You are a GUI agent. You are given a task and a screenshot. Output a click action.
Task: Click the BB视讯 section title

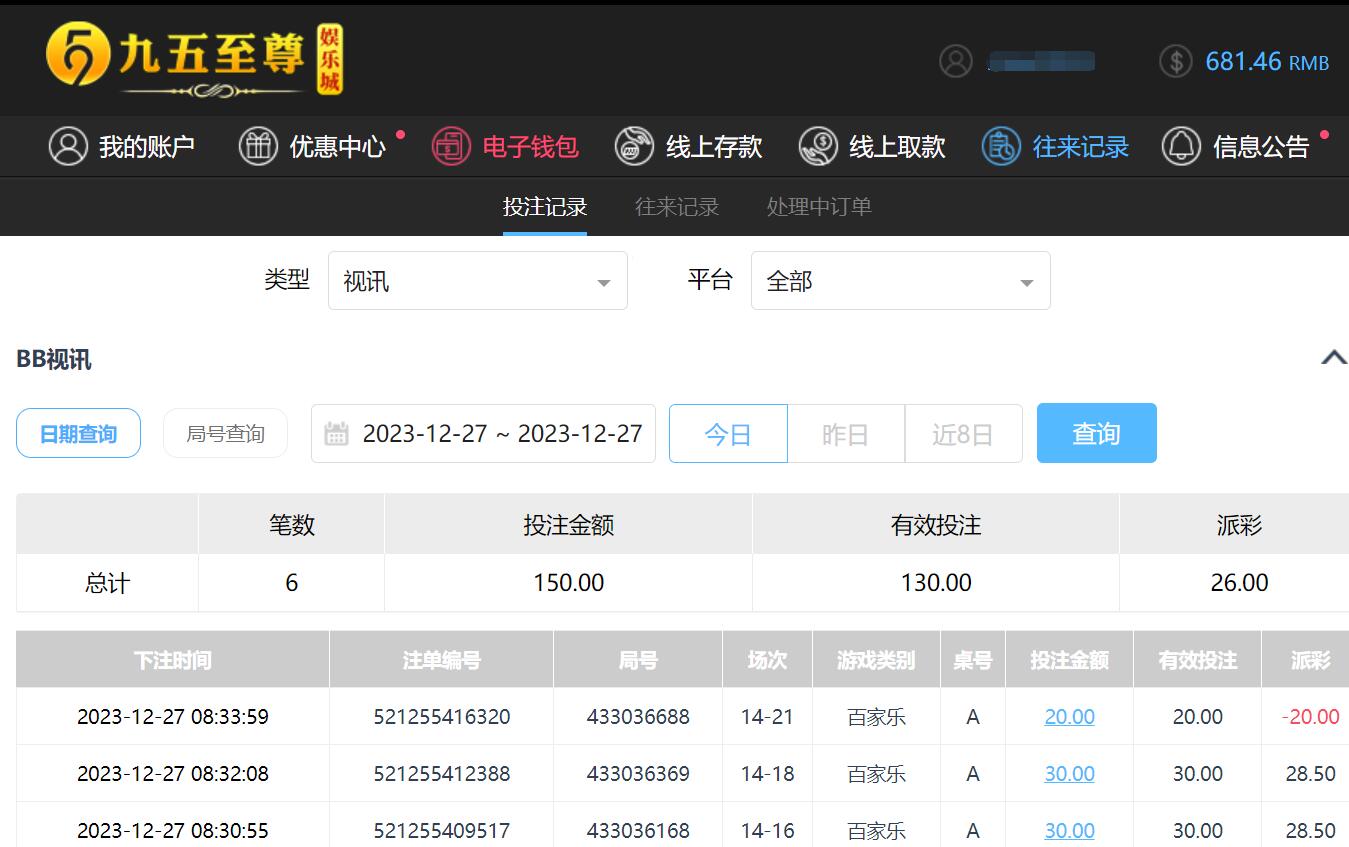click(54, 359)
